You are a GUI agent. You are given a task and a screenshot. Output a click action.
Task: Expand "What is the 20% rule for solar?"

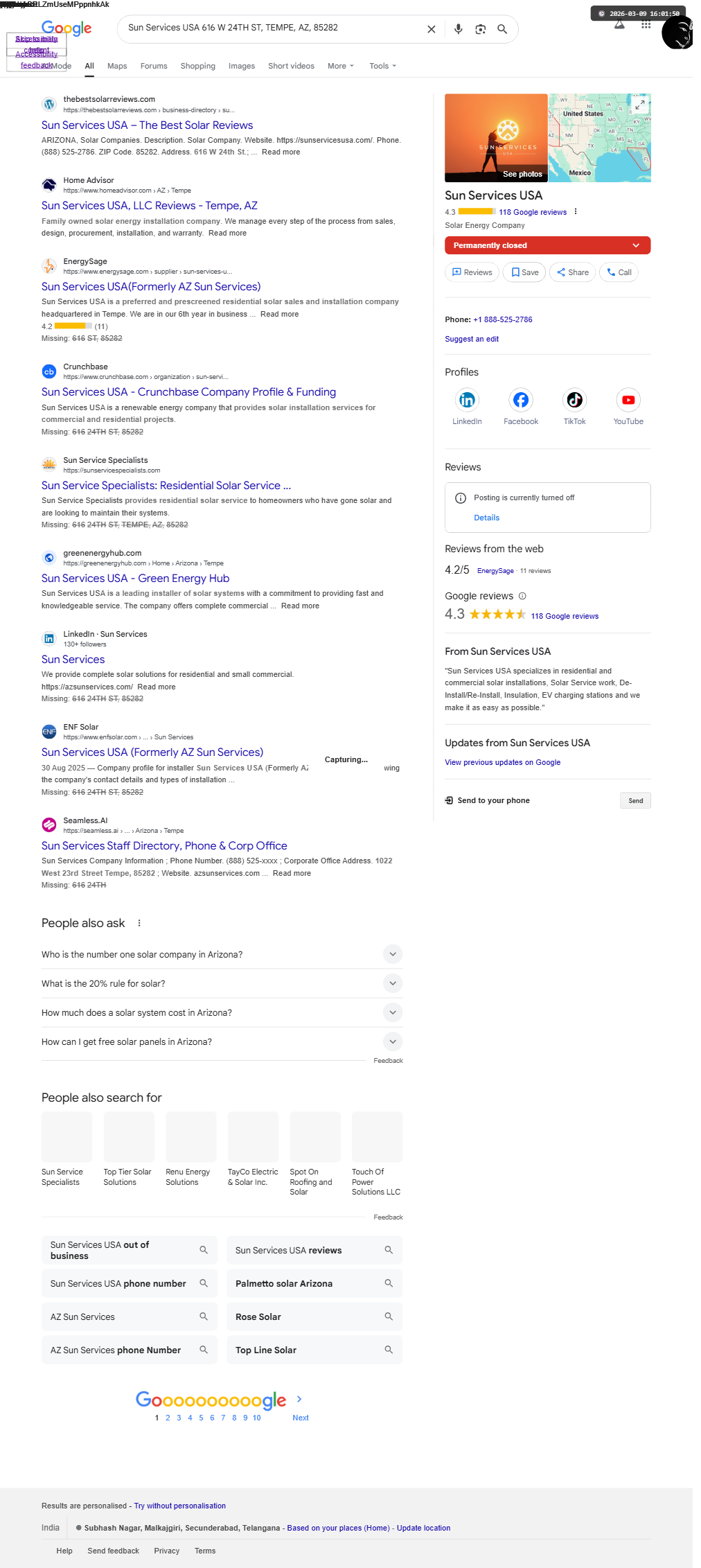(x=392, y=983)
